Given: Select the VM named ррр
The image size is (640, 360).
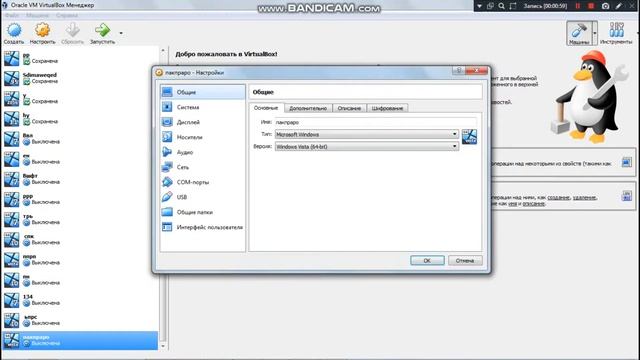Looking at the screenshot, I should pos(80,199).
